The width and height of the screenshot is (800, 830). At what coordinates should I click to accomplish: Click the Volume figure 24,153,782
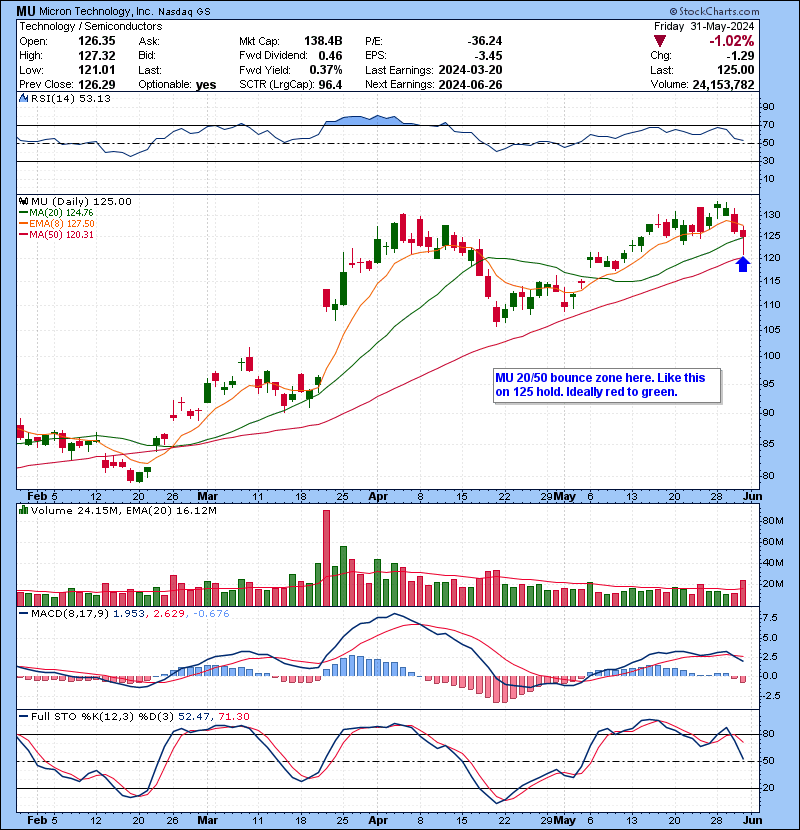pyautogui.click(x=723, y=84)
